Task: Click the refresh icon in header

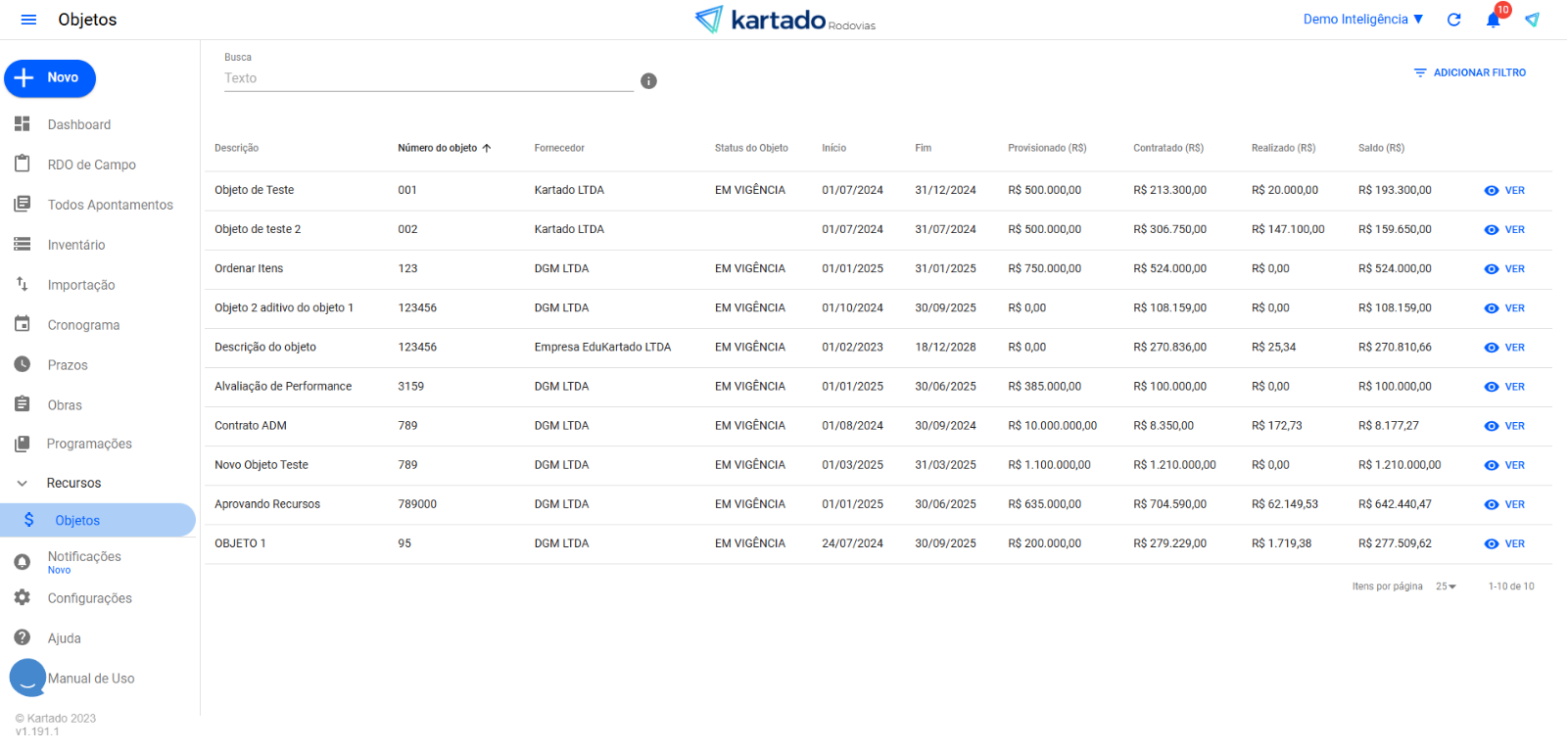Action: 1453,20
